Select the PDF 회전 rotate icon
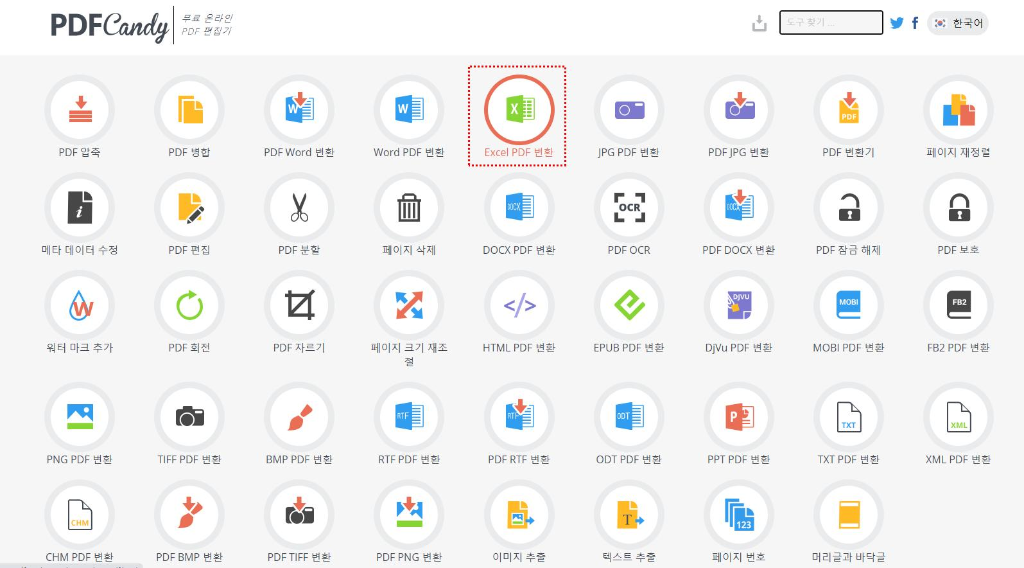This screenshot has height=568, width=1024. [x=189, y=305]
